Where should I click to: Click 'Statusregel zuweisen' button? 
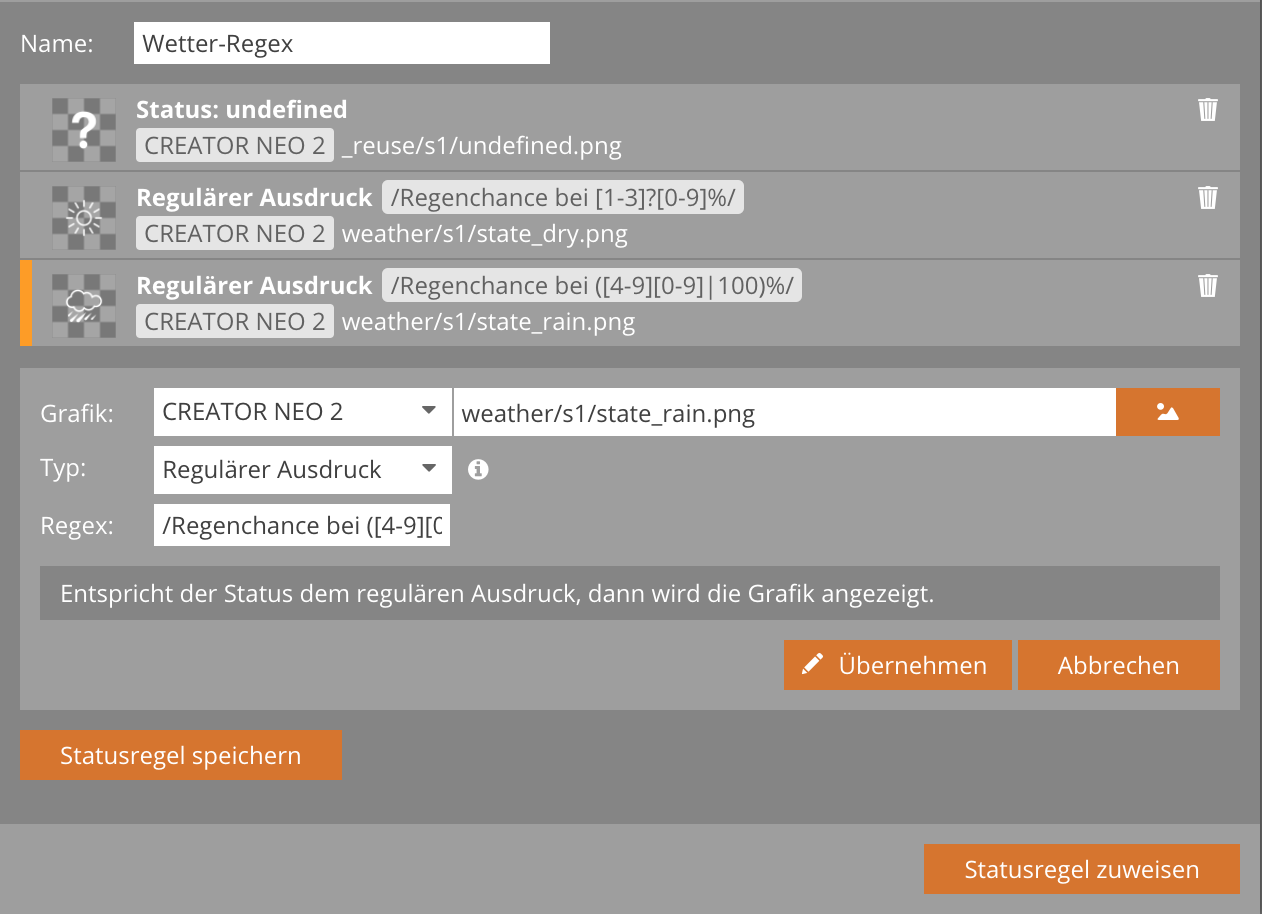pos(1081,869)
